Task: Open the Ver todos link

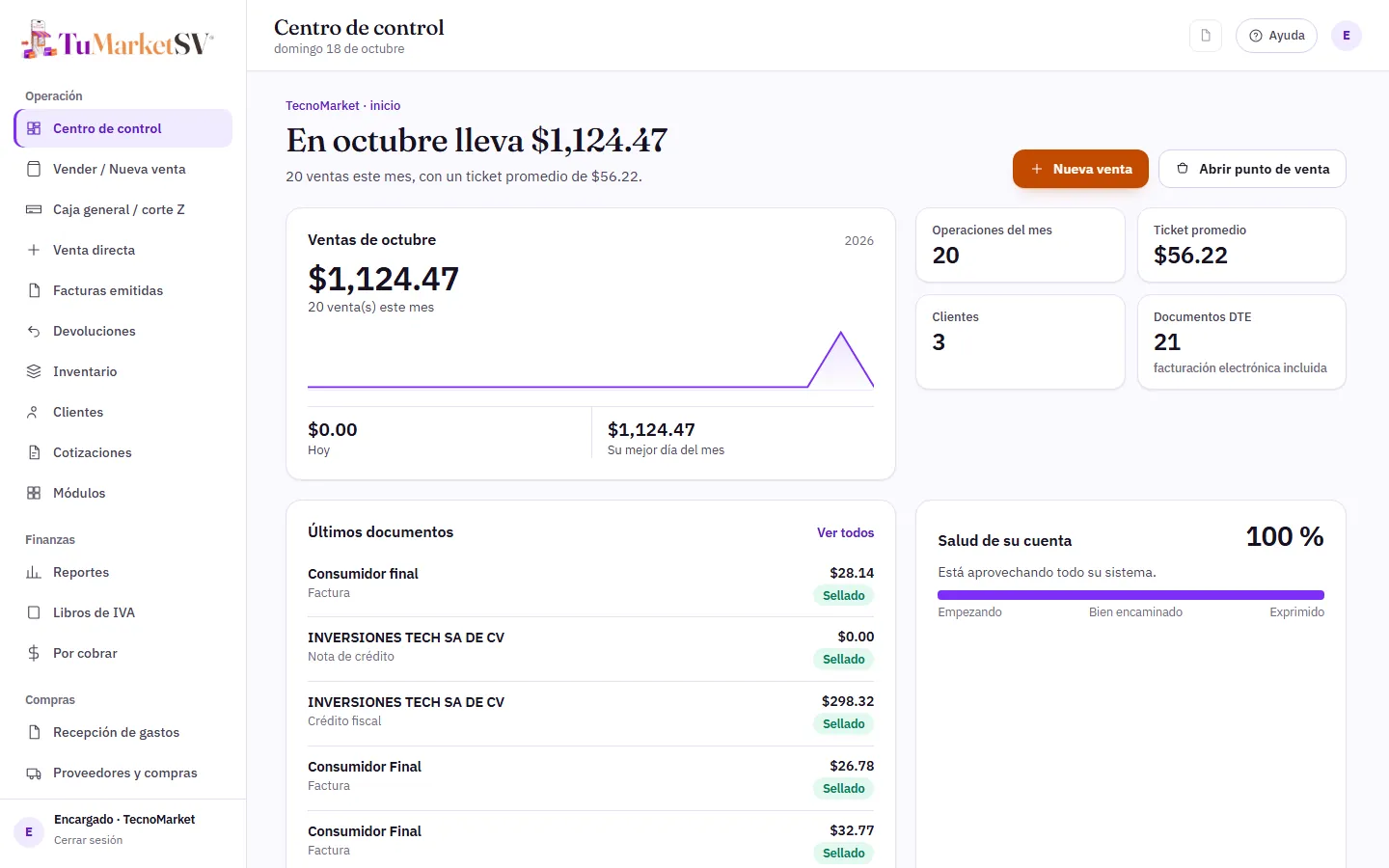Action: click(845, 532)
